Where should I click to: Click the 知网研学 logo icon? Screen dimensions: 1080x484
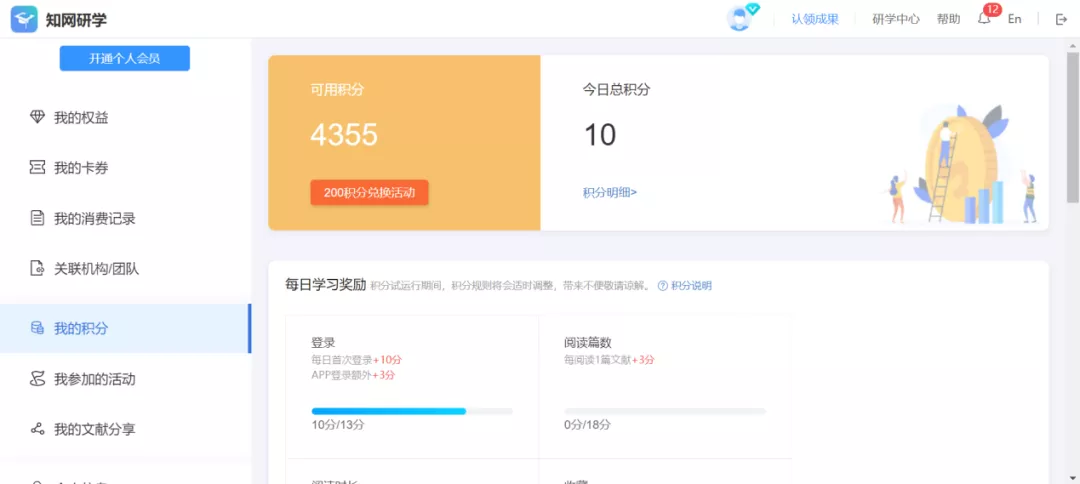pyautogui.click(x=24, y=19)
